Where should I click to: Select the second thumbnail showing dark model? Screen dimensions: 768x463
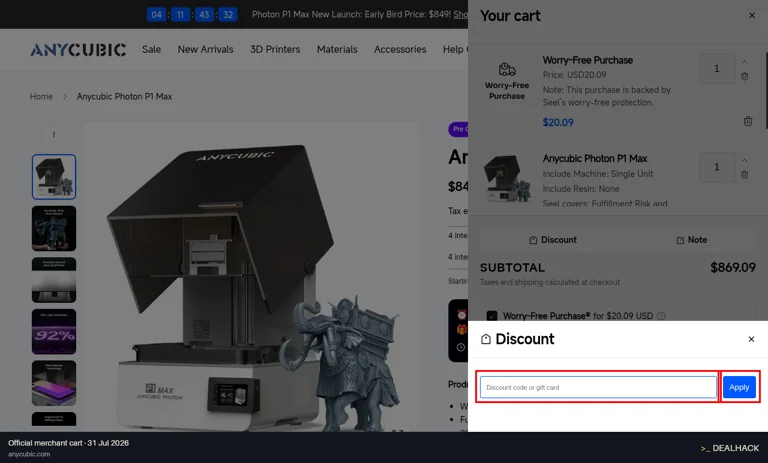[54, 228]
